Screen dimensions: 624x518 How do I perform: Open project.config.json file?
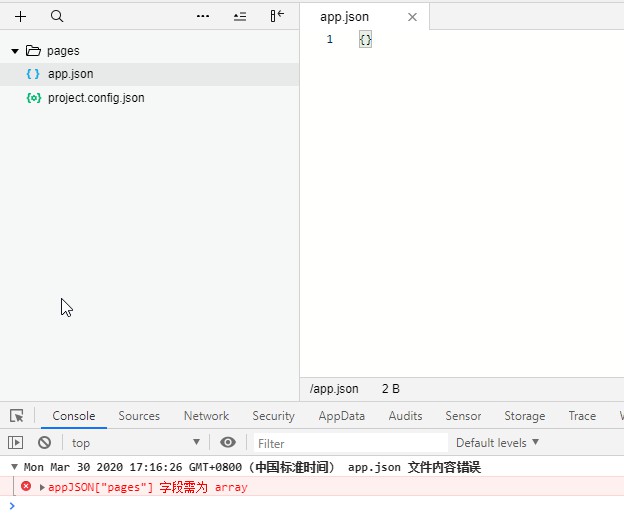pos(96,98)
